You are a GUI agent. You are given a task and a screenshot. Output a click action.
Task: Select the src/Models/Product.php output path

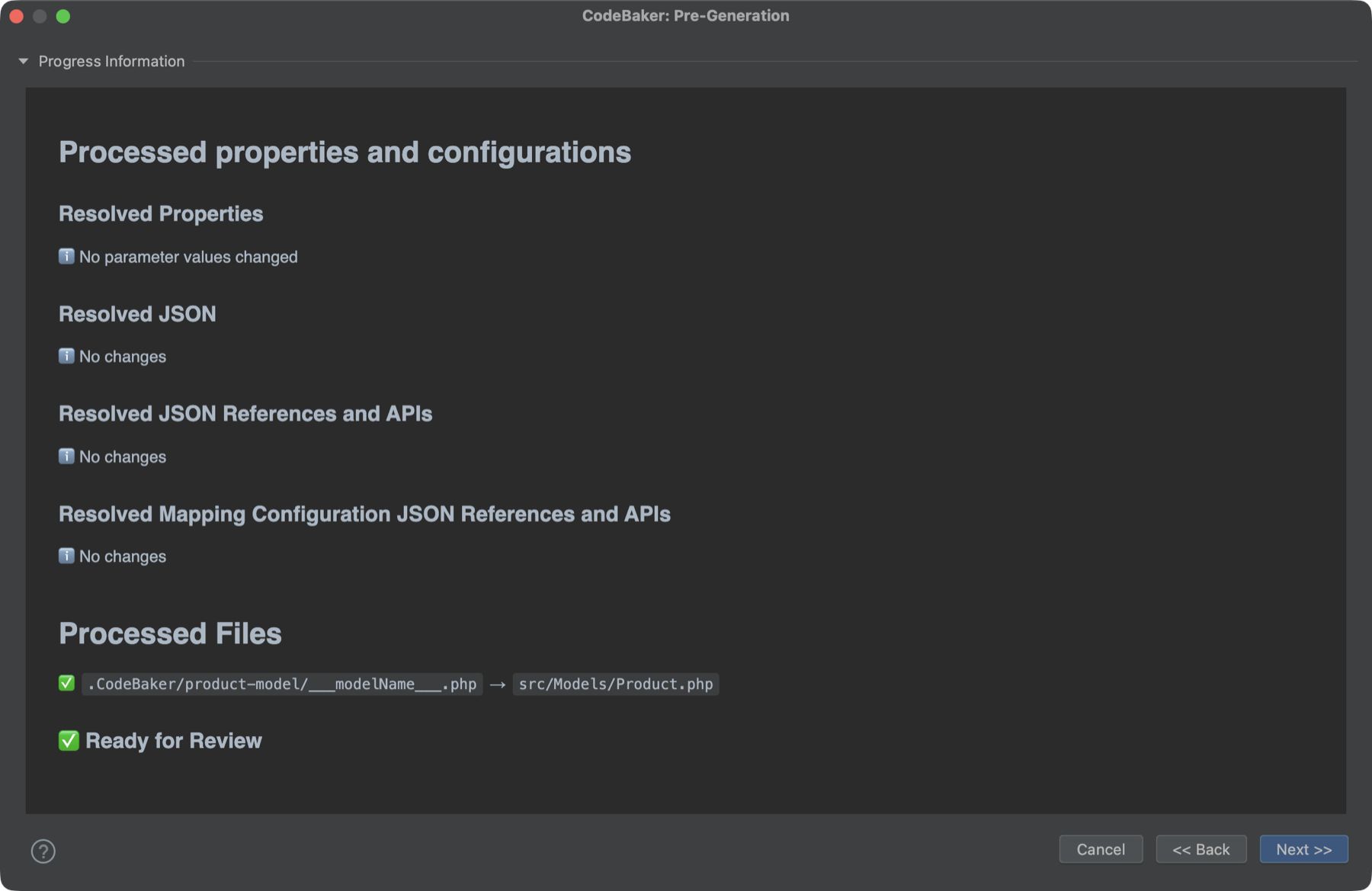pyautogui.click(x=616, y=684)
